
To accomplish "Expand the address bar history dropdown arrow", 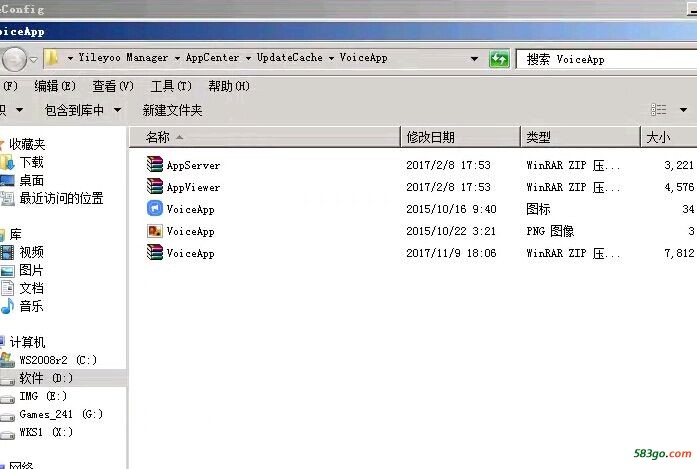I will pos(474,59).
